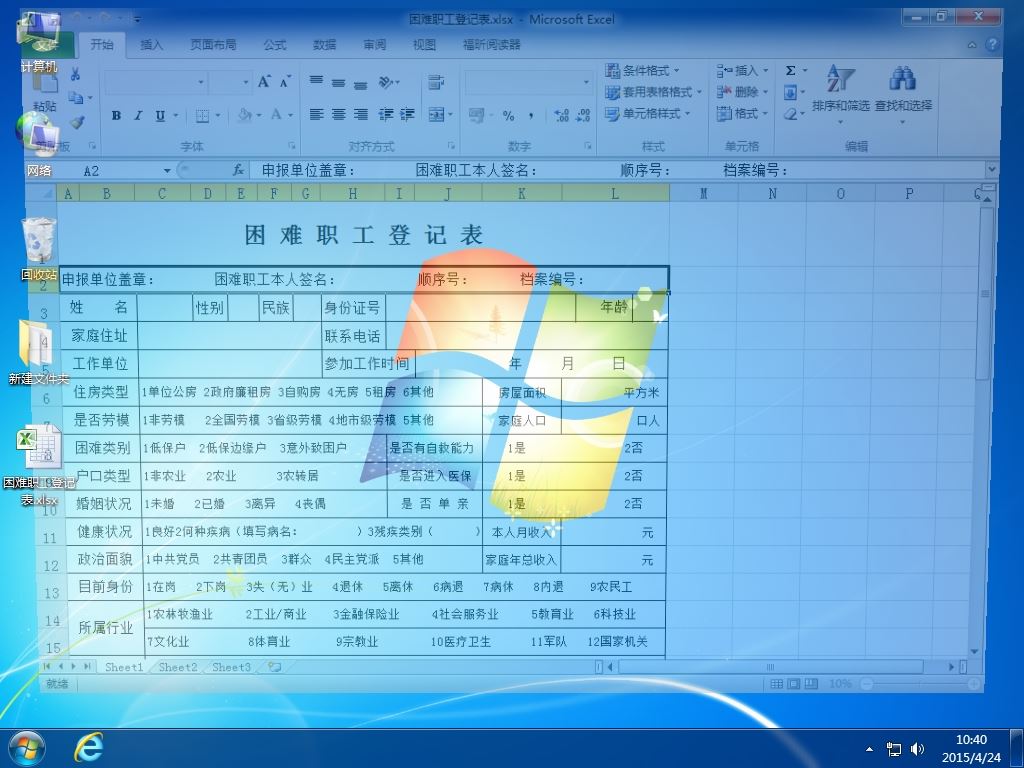Switch to the 数据 ribbon tab
The height and width of the screenshot is (768, 1024).
[325, 44]
